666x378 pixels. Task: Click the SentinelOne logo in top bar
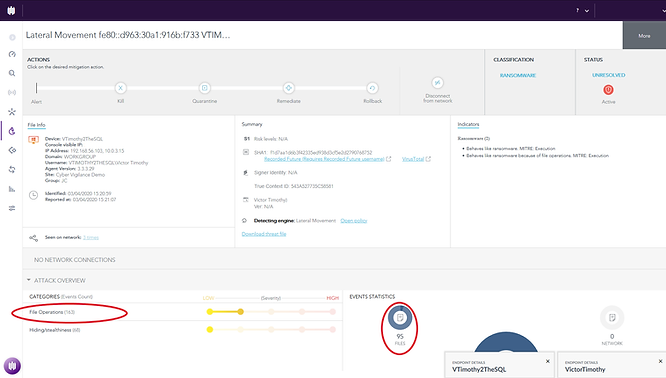pos(11,10)
